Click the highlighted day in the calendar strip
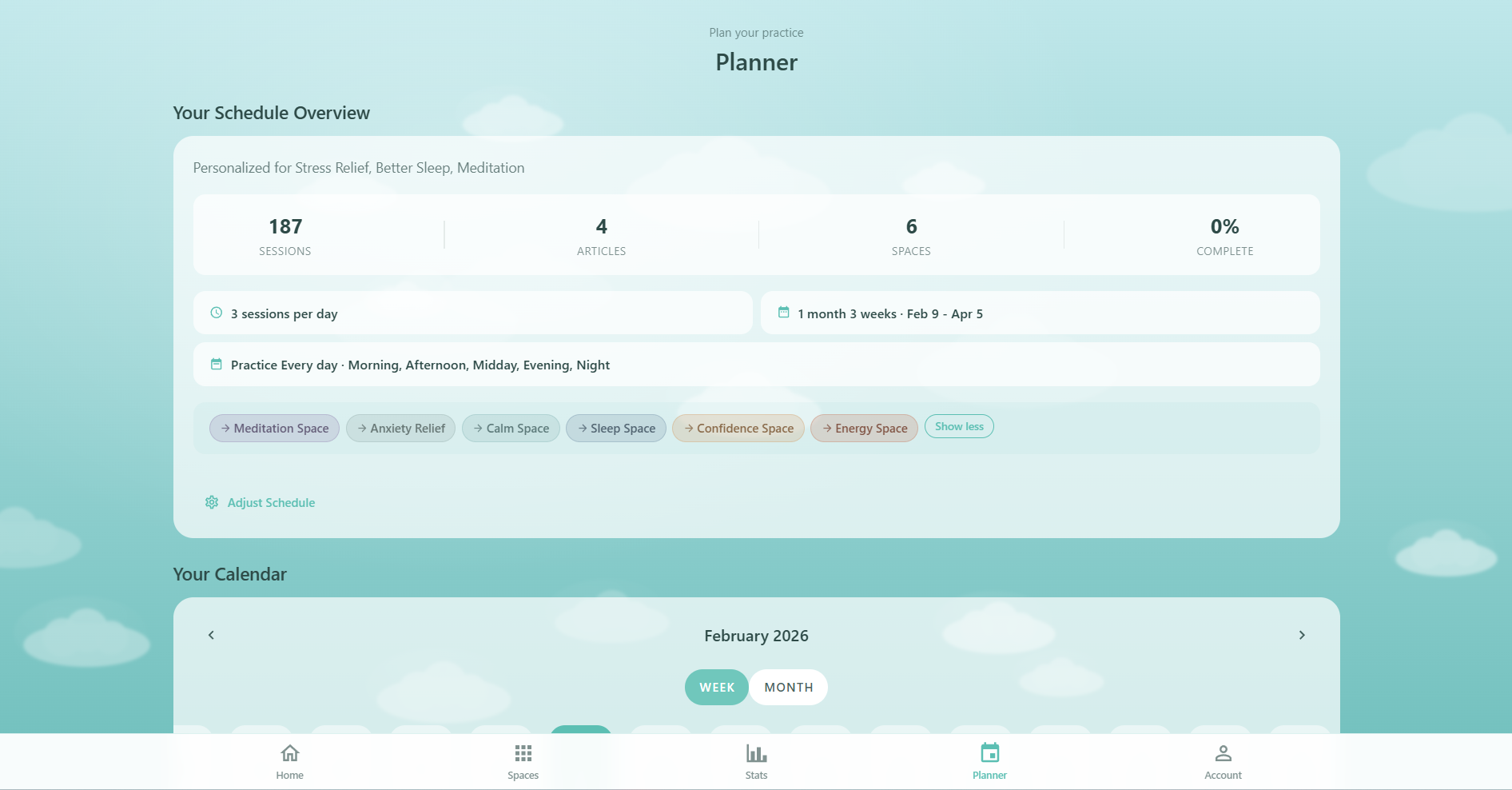Viewport: 1512px width, 790px height. pyautogui.click(x=581, y=732)
